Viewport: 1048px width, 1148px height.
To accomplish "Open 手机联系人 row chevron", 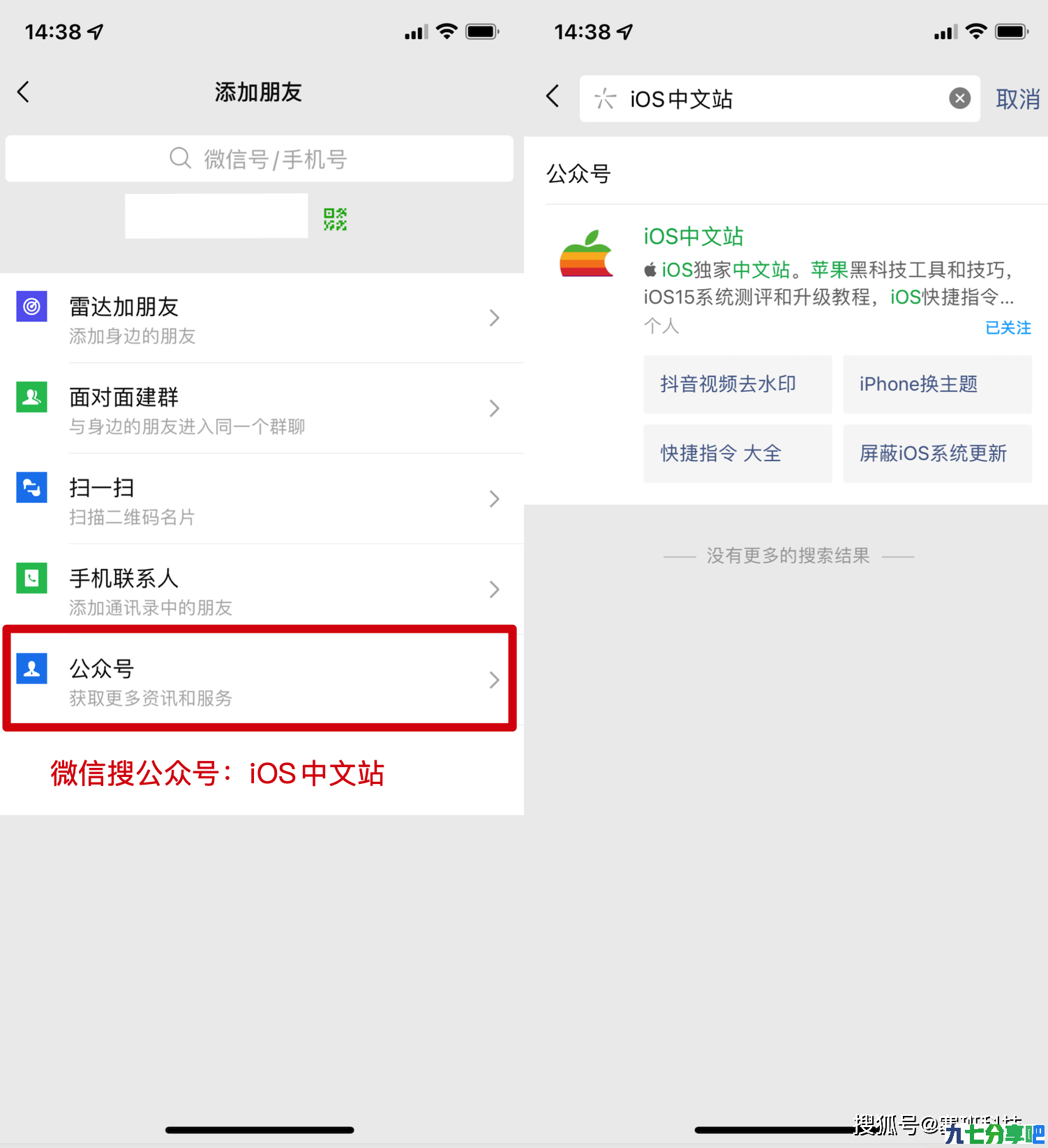I will [494, 589].
